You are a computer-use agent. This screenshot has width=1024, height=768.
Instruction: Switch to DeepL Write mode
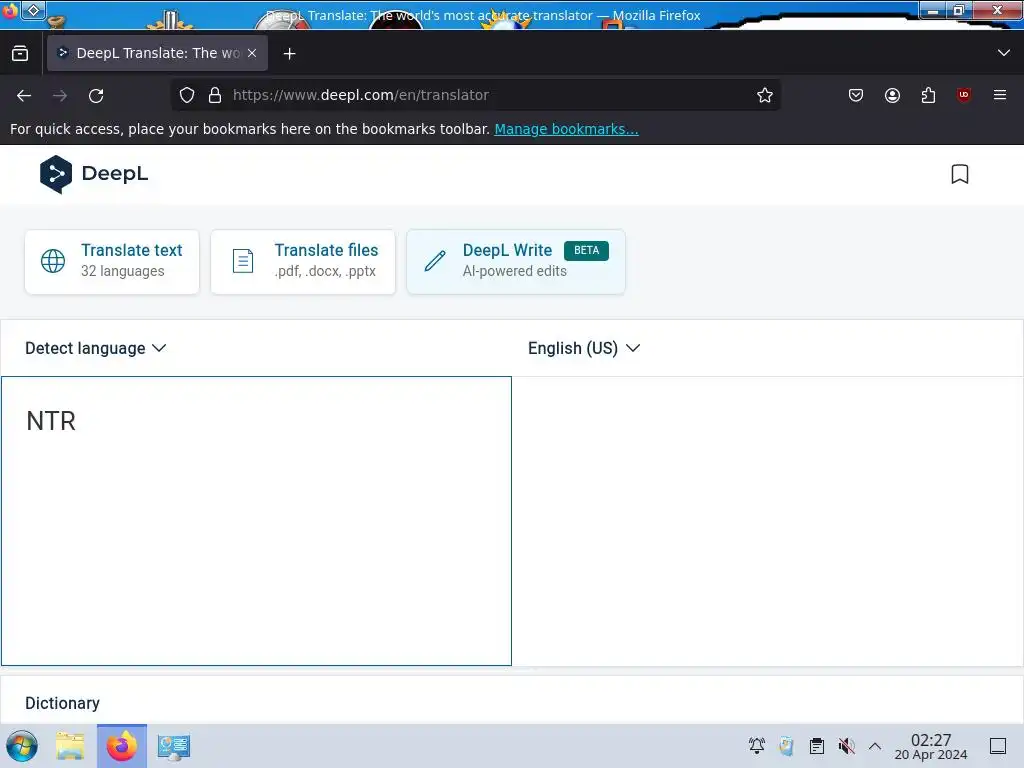(x=516, y=261)
